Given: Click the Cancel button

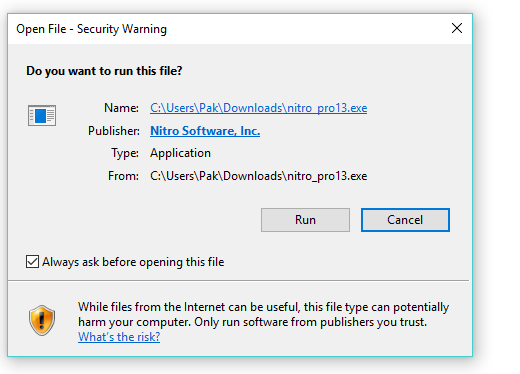Looking at the screenshot, I should (405, 220).
